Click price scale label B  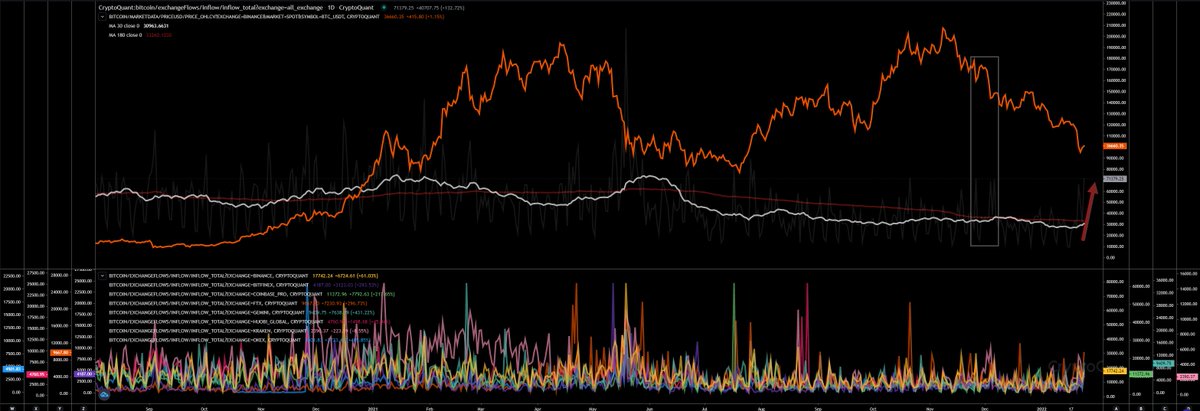pos(1141,408)
